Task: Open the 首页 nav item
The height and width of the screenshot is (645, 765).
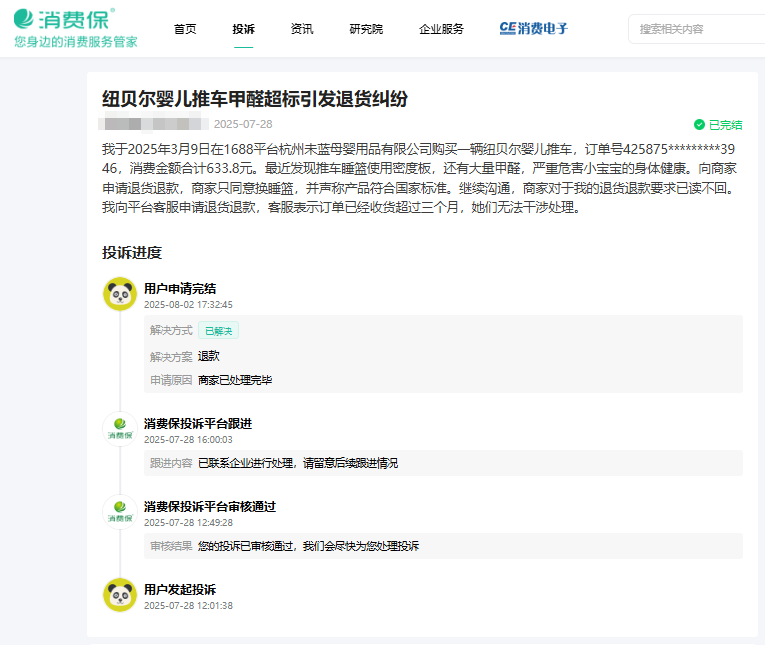Action: [x=185, y=29]
